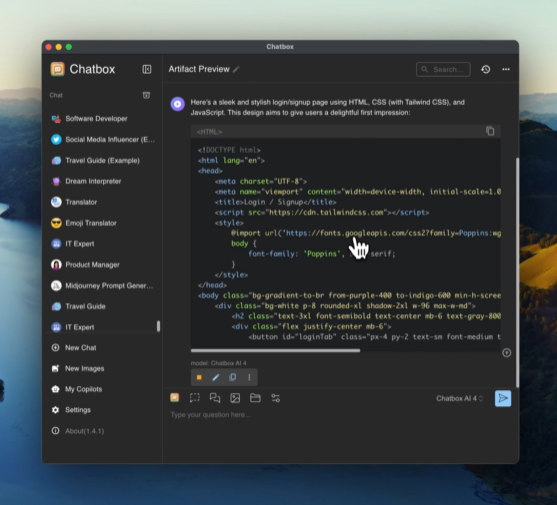Select the Travel Guide (Example) chat
Viewport: 557px width, 505px height.
(102, 161)
